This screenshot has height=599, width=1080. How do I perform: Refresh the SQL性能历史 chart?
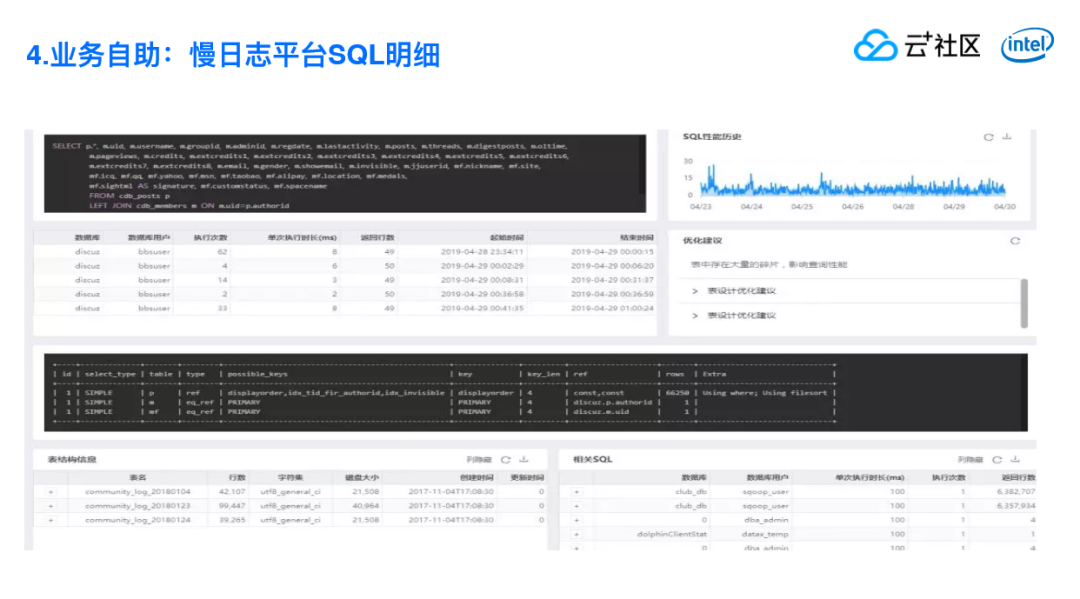988,137
